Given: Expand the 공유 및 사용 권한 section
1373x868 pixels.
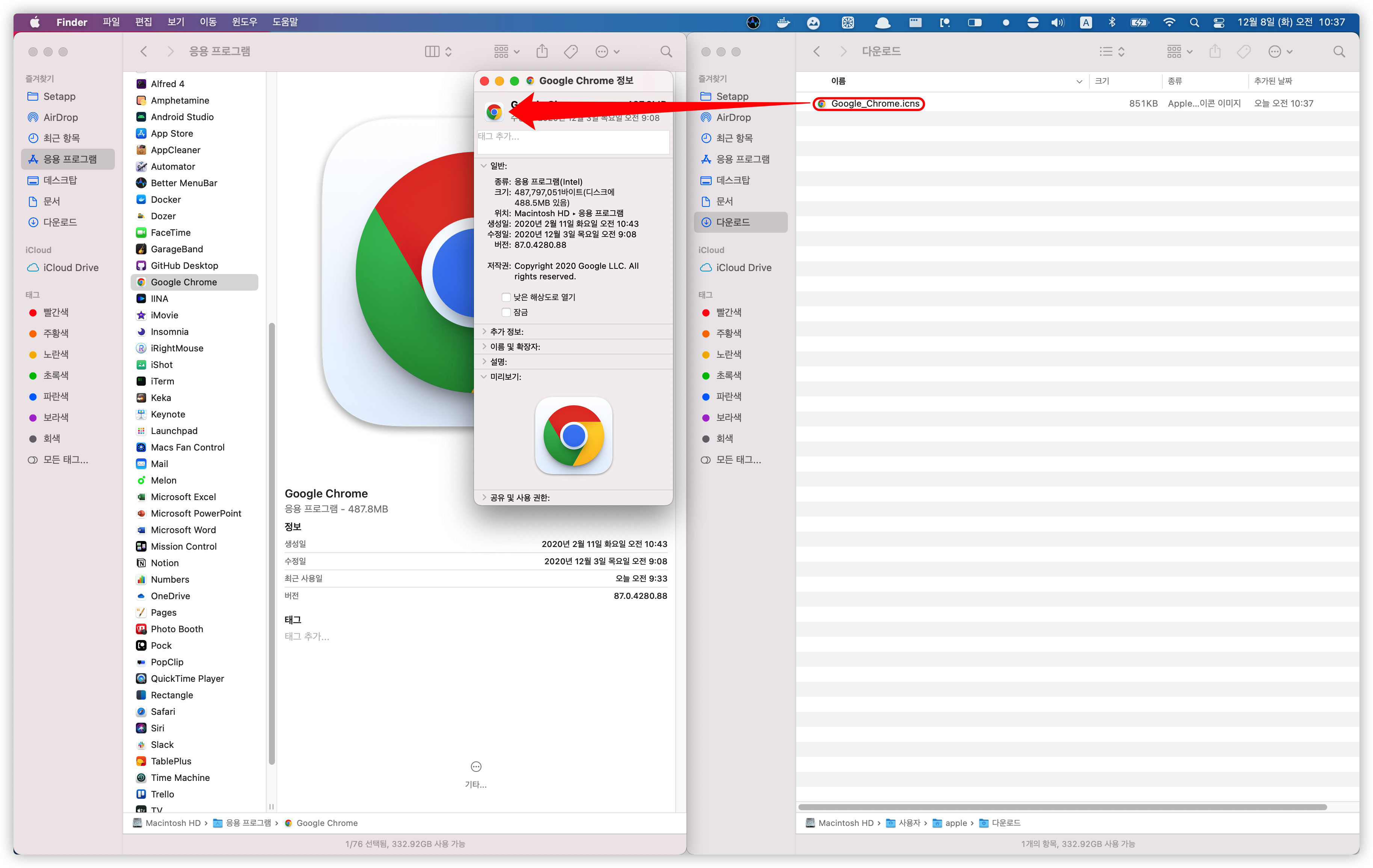Looking at the screenshot, I should (x=484, y=497).
